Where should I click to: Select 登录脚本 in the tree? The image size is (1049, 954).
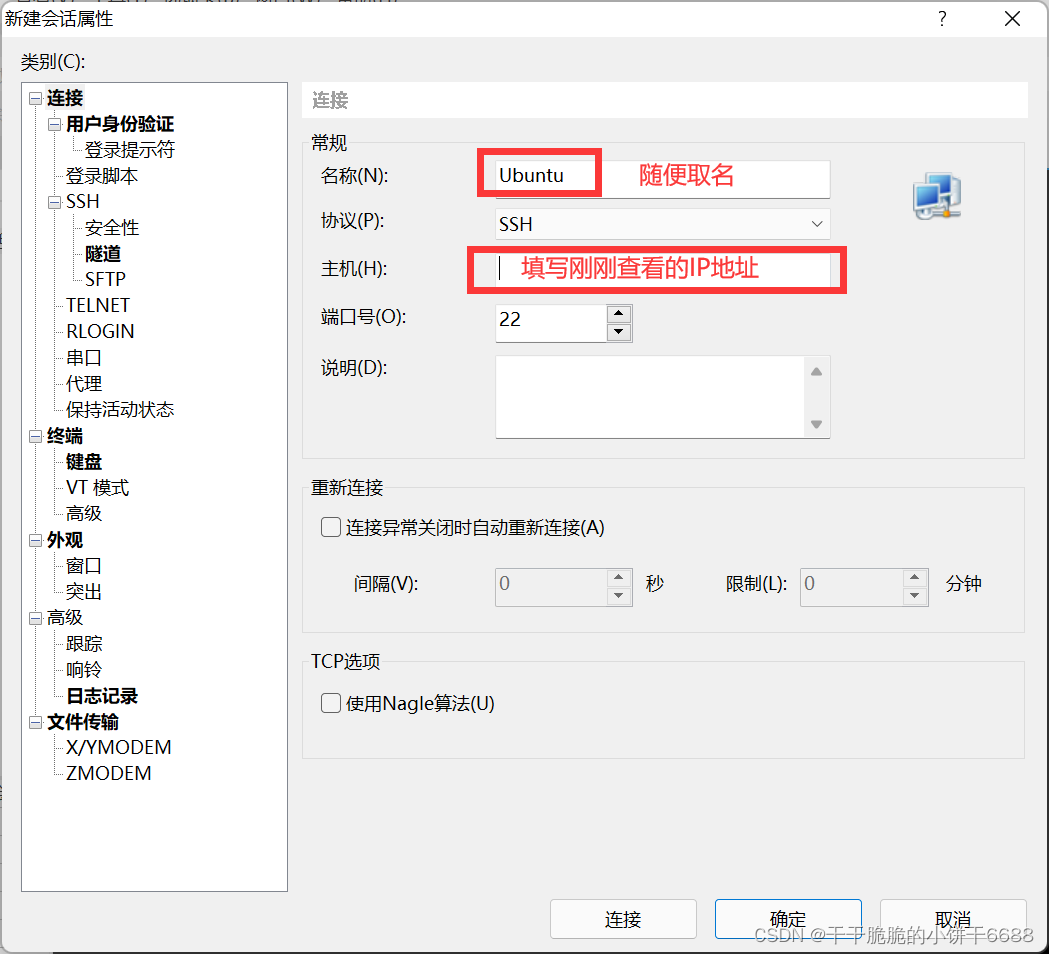point(102,176)
